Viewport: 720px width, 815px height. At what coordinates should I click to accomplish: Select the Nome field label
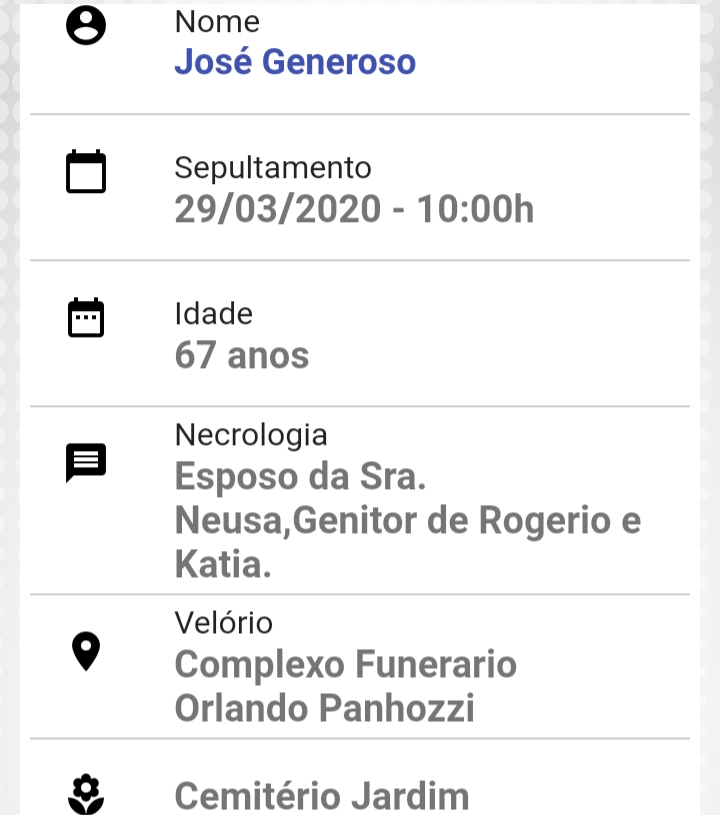(x=217, y=22)
